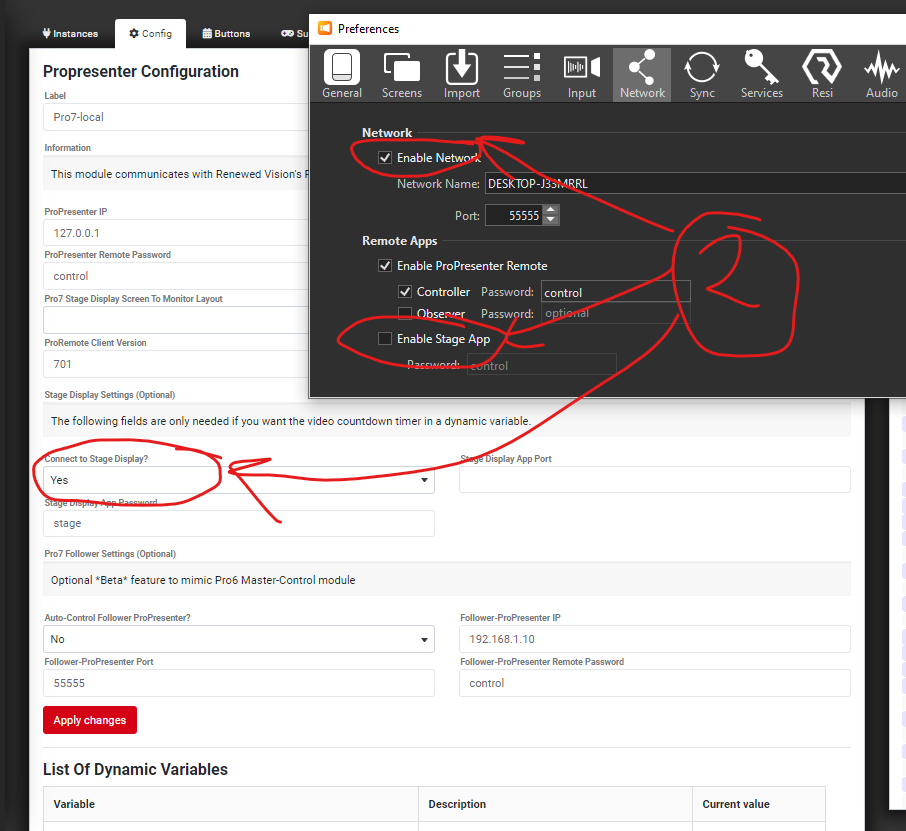Open the Services preferences icon

[761, 72]
